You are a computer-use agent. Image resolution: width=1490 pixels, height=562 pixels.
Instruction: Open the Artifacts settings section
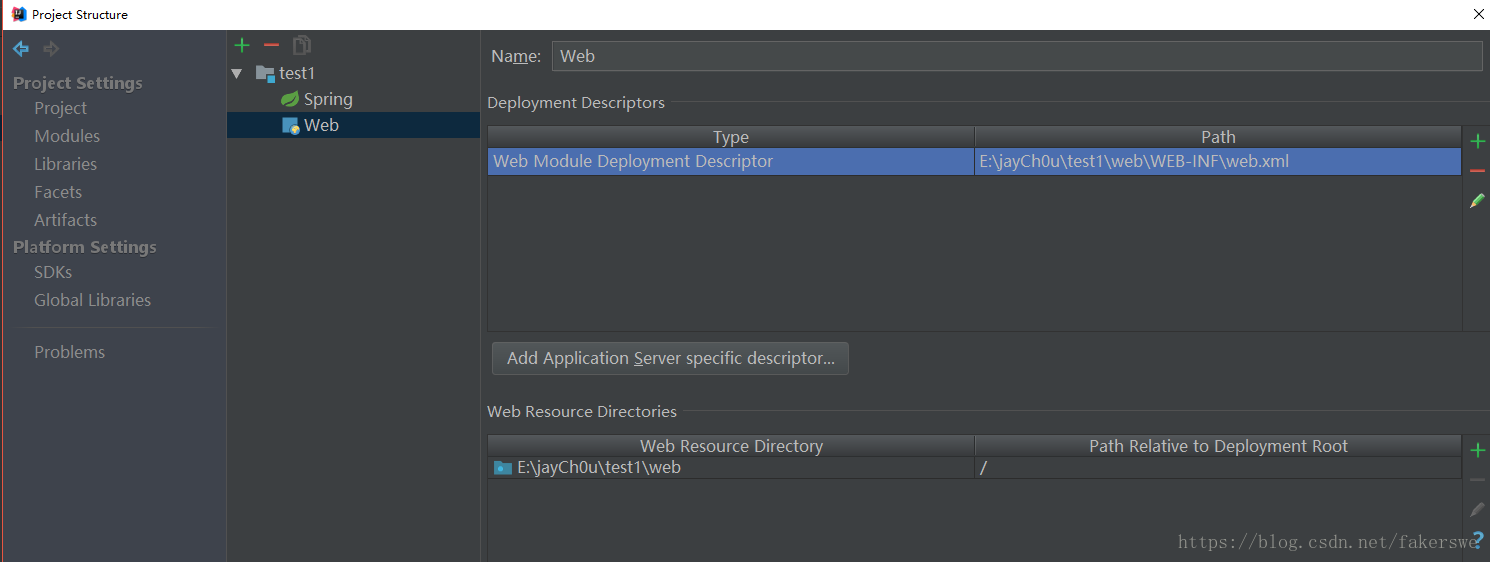tap(65, 220)
